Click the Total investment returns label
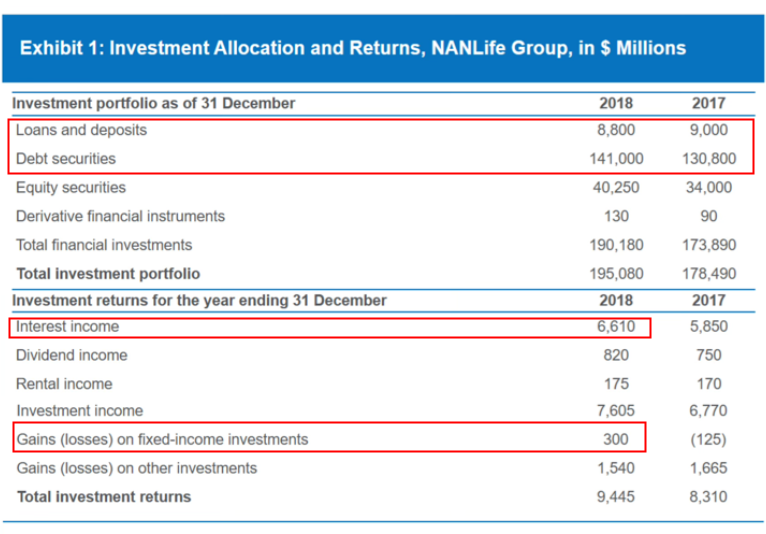 tap(103, 496)
